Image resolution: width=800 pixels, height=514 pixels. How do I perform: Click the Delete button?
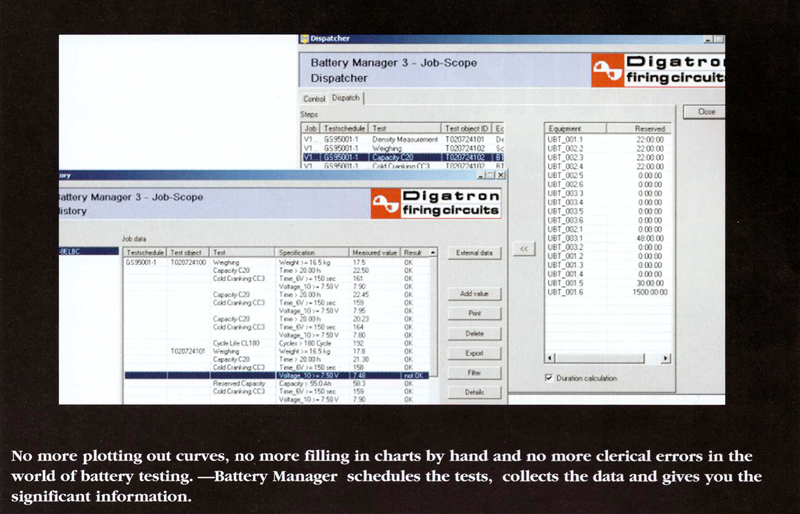[474, 333]
